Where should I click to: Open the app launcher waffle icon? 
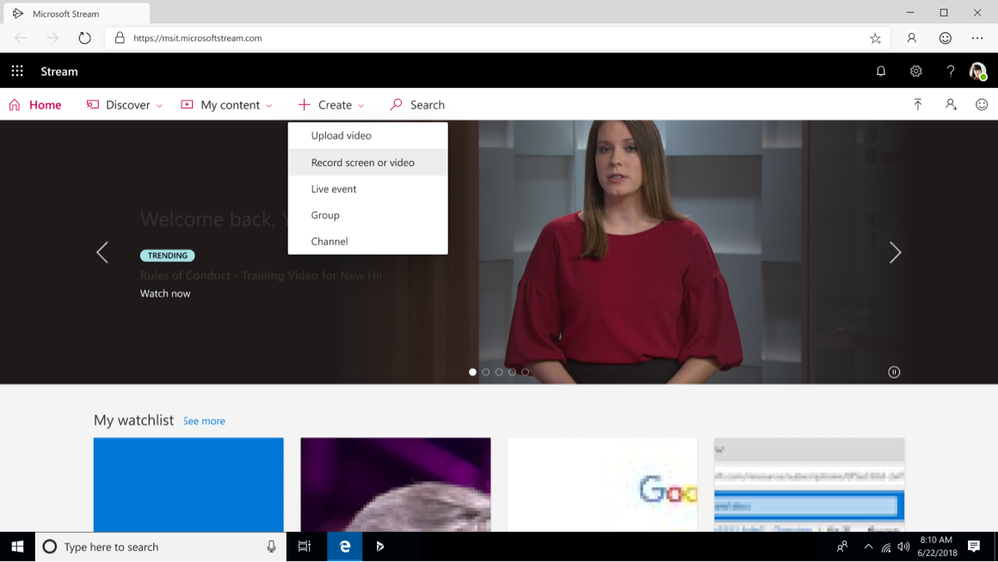(x=17, y=71)
